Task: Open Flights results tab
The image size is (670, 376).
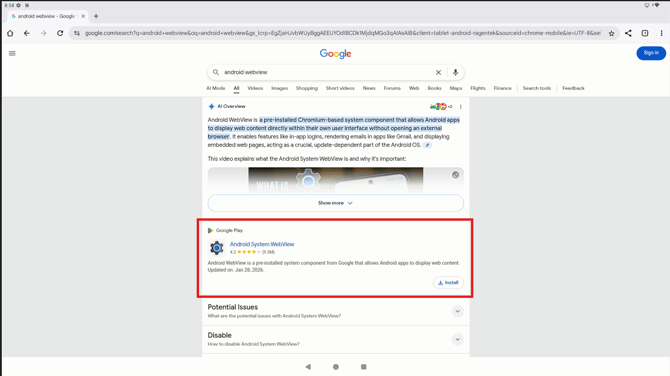Action: coord(478,88)
